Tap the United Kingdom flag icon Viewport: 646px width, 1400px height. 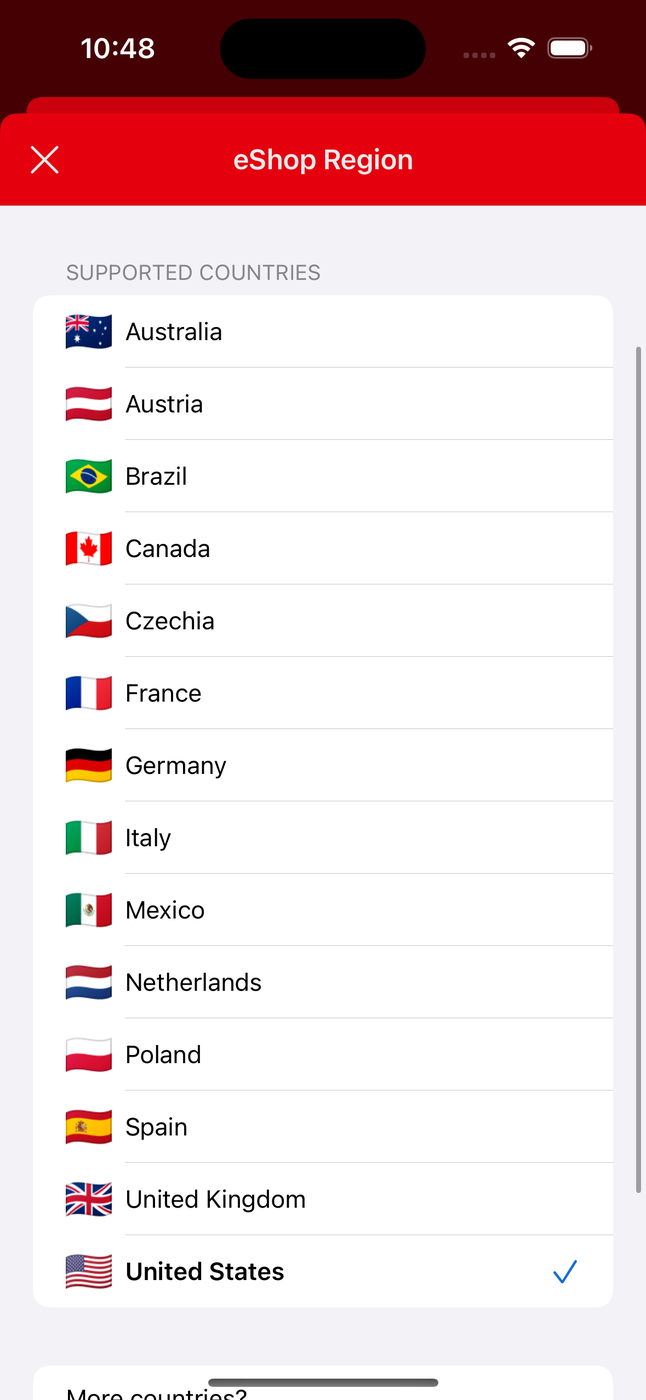[x=89, y=1199]
